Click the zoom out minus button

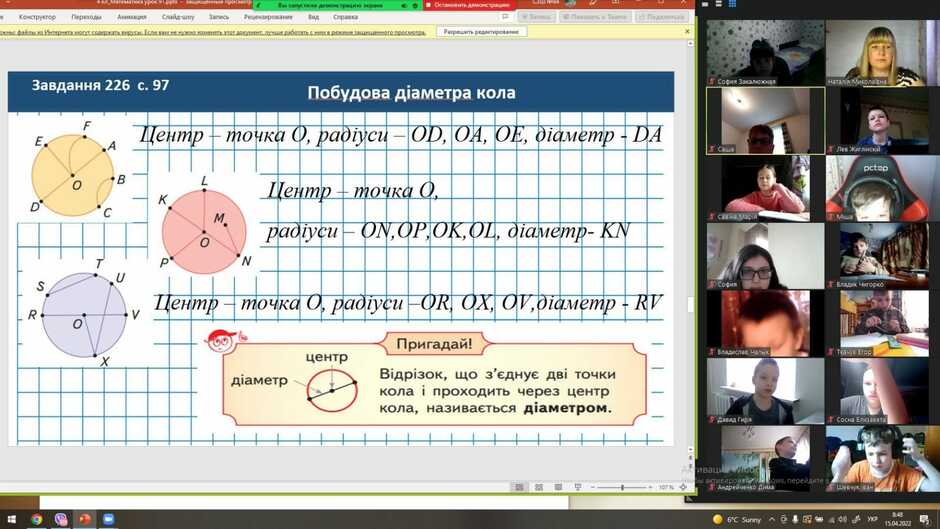pyautogui.click(x=593, y=488)
